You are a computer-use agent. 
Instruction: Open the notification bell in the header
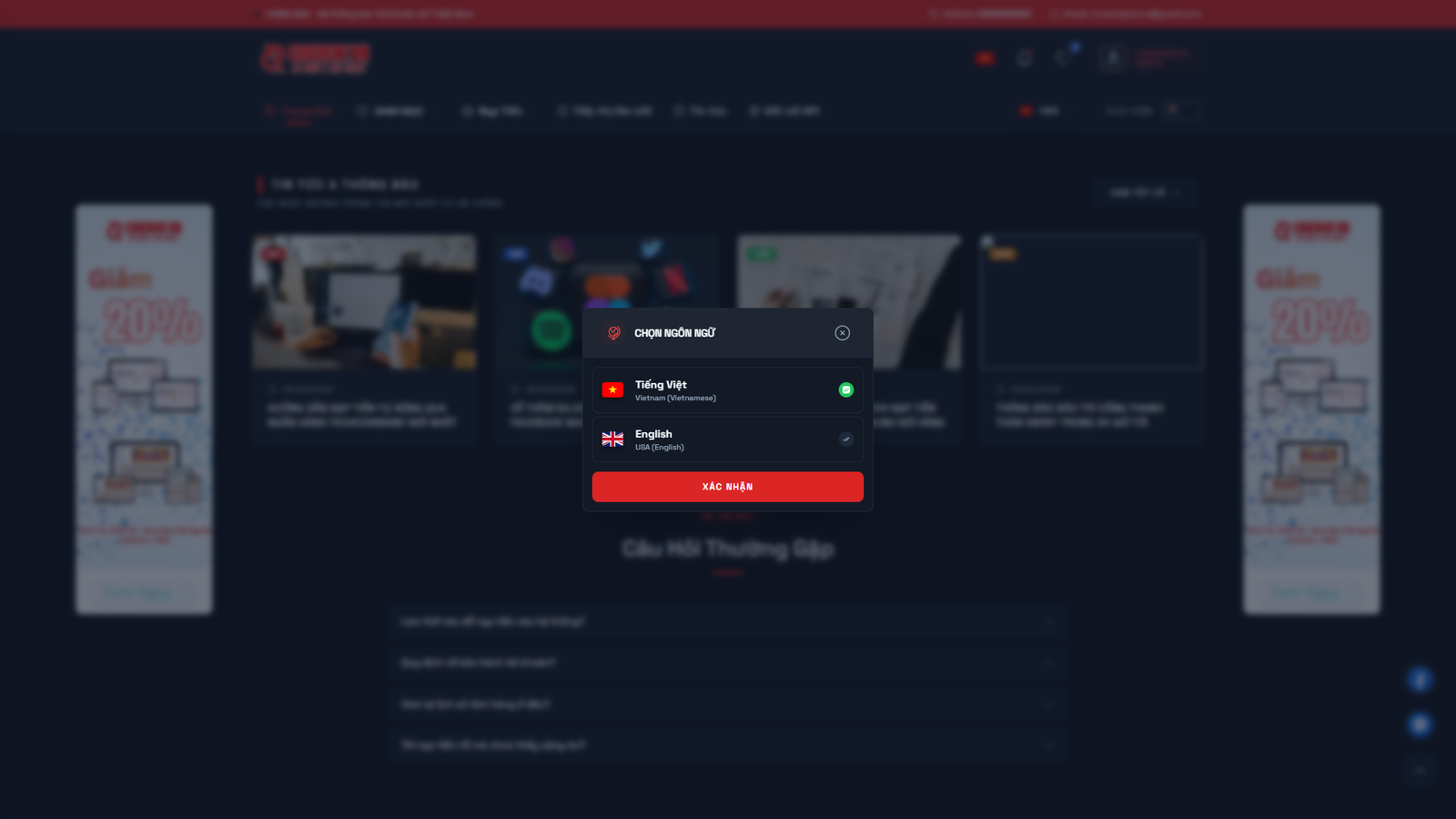click(1025, 58)
